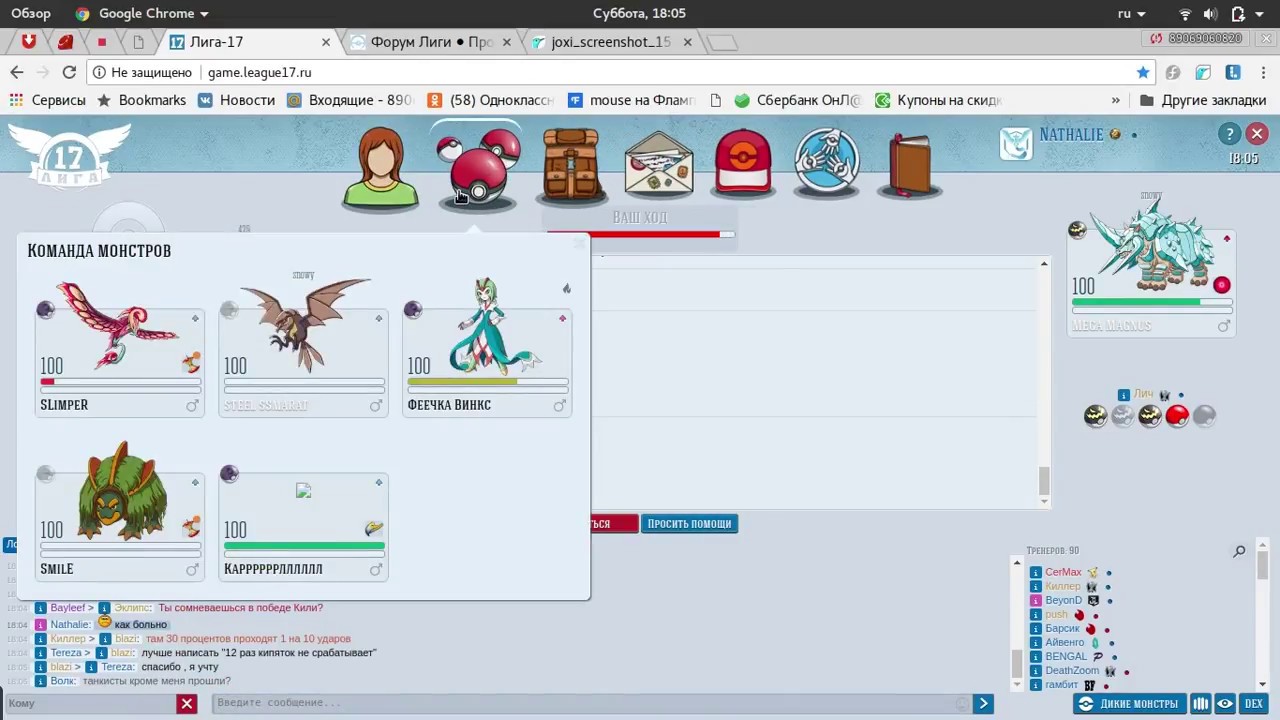Expand the bookmarks overflow chevron
Image resolution: width=1280 pixels, height=720 pixels.
[x=1116, y=100]
